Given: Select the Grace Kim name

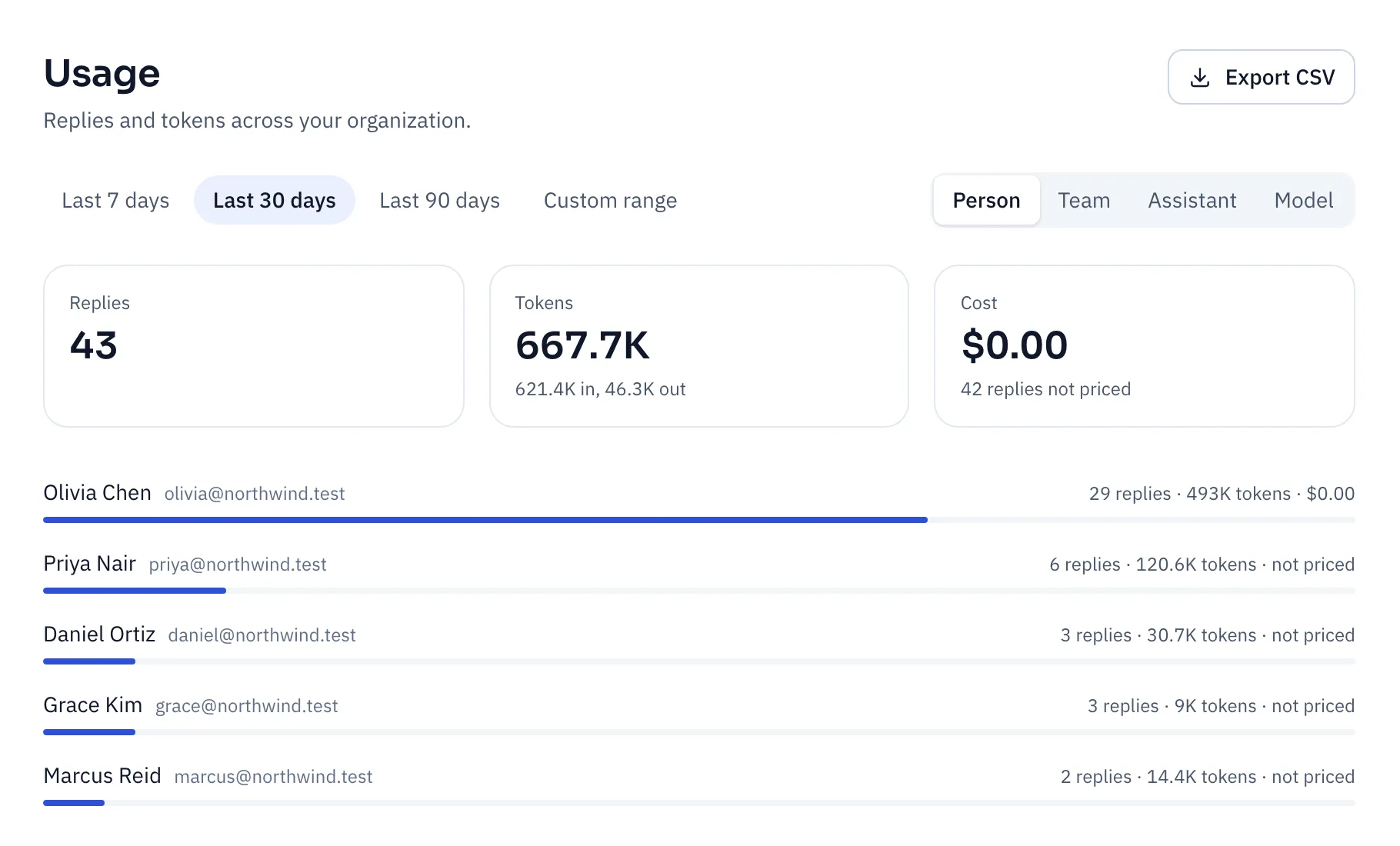Looking at the screenshot, I should (x=93, y=705).
